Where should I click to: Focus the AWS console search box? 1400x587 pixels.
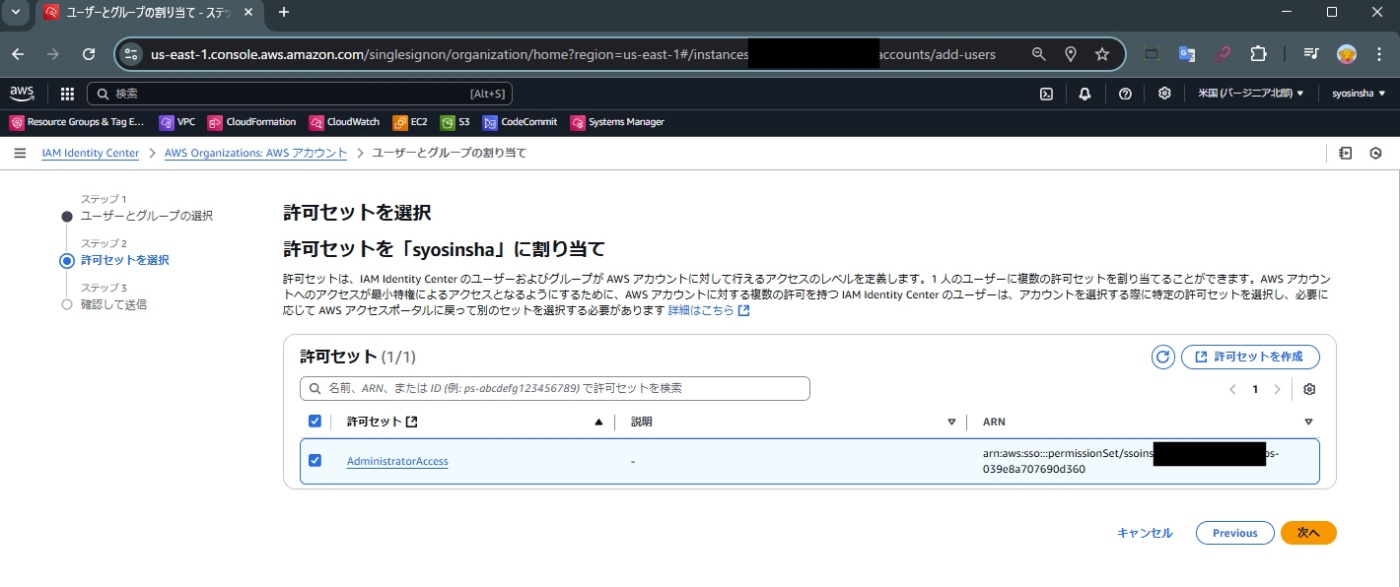(300, 94)
